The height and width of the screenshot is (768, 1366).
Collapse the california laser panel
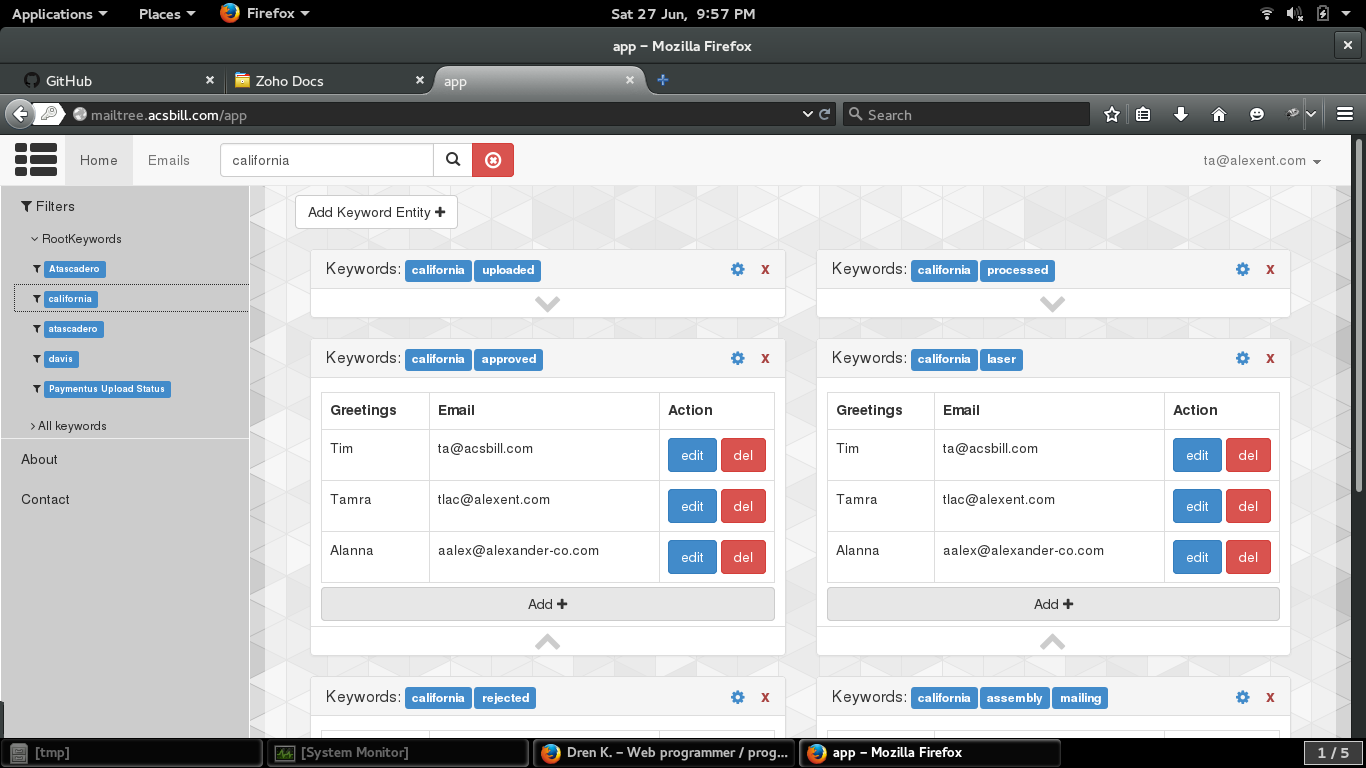pyautogui.click(x=1052, y=642)
